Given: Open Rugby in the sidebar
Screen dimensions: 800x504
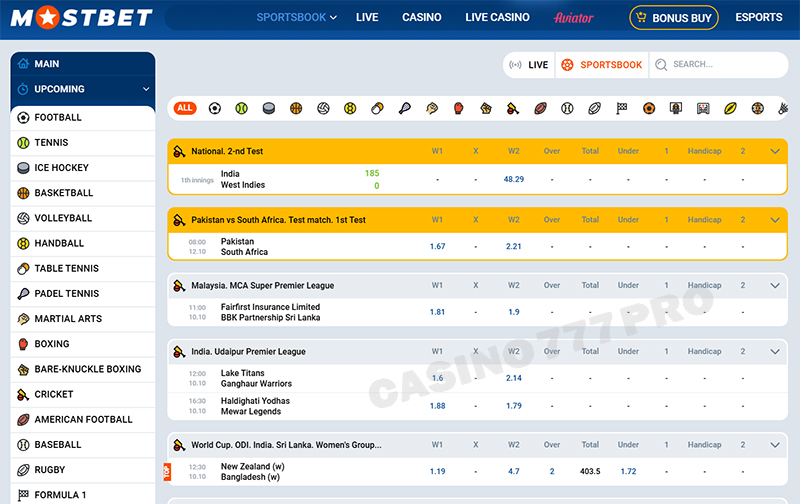Looking at the screenshot, I should point(83,470).
